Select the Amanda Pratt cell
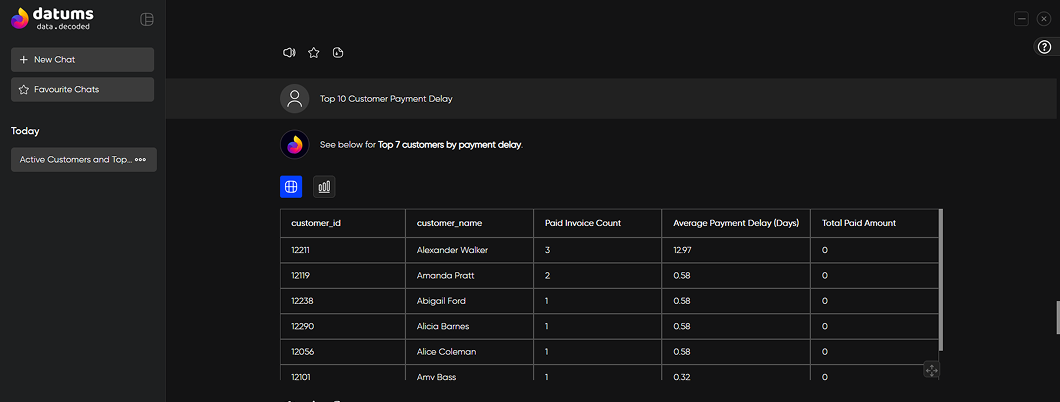The width and height of the screenshot is (1060, 402). point(470,276)
